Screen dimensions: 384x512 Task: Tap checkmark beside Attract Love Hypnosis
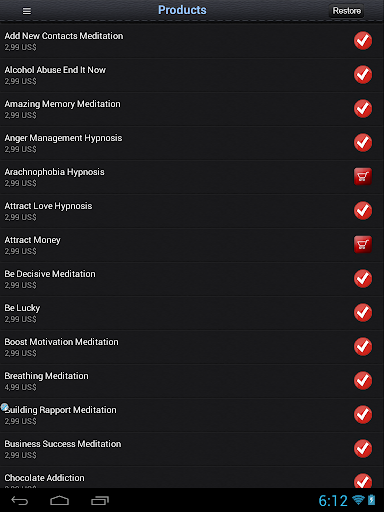[363, 210]
